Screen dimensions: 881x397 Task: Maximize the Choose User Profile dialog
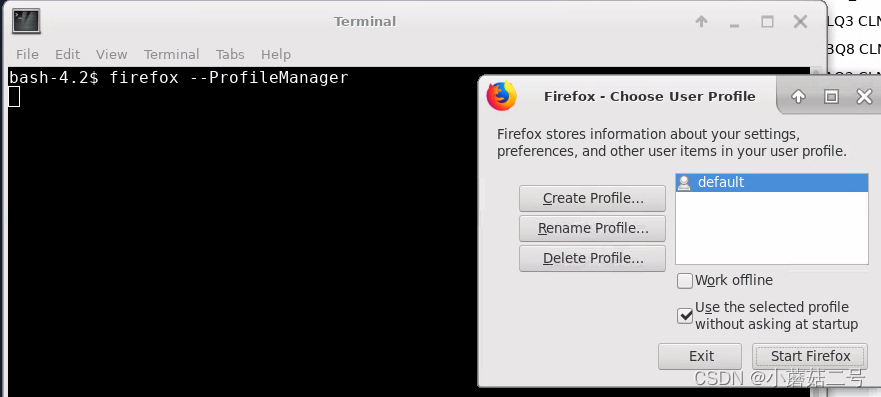[831, 97]
